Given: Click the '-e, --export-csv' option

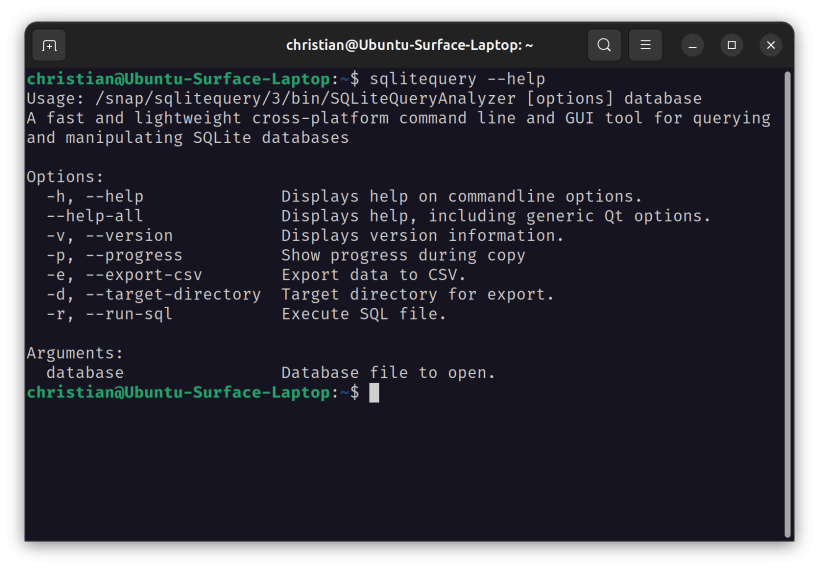Looking at the screenshot, I should 124,275.
